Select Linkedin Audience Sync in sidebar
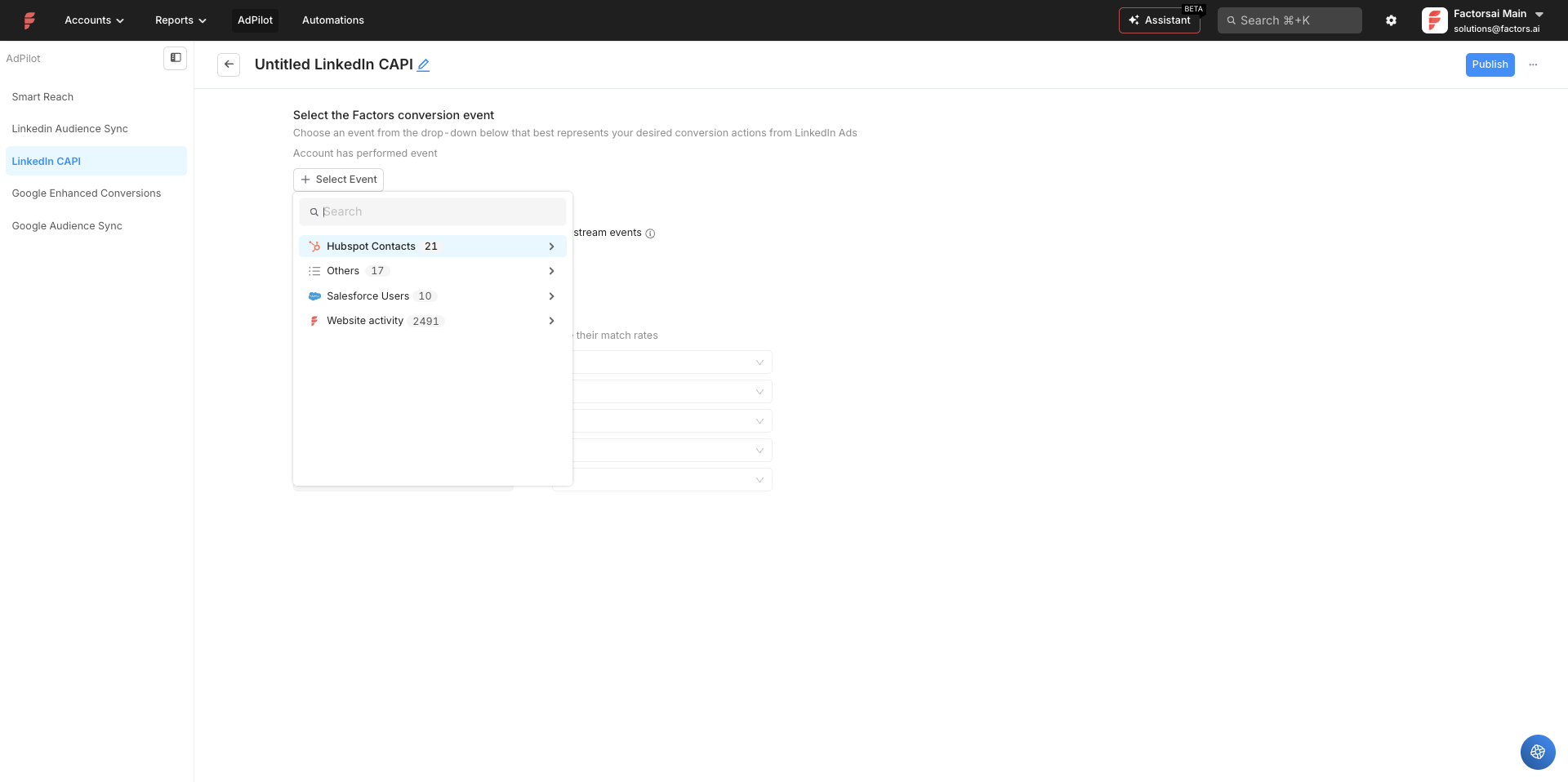 pos(96,129)
